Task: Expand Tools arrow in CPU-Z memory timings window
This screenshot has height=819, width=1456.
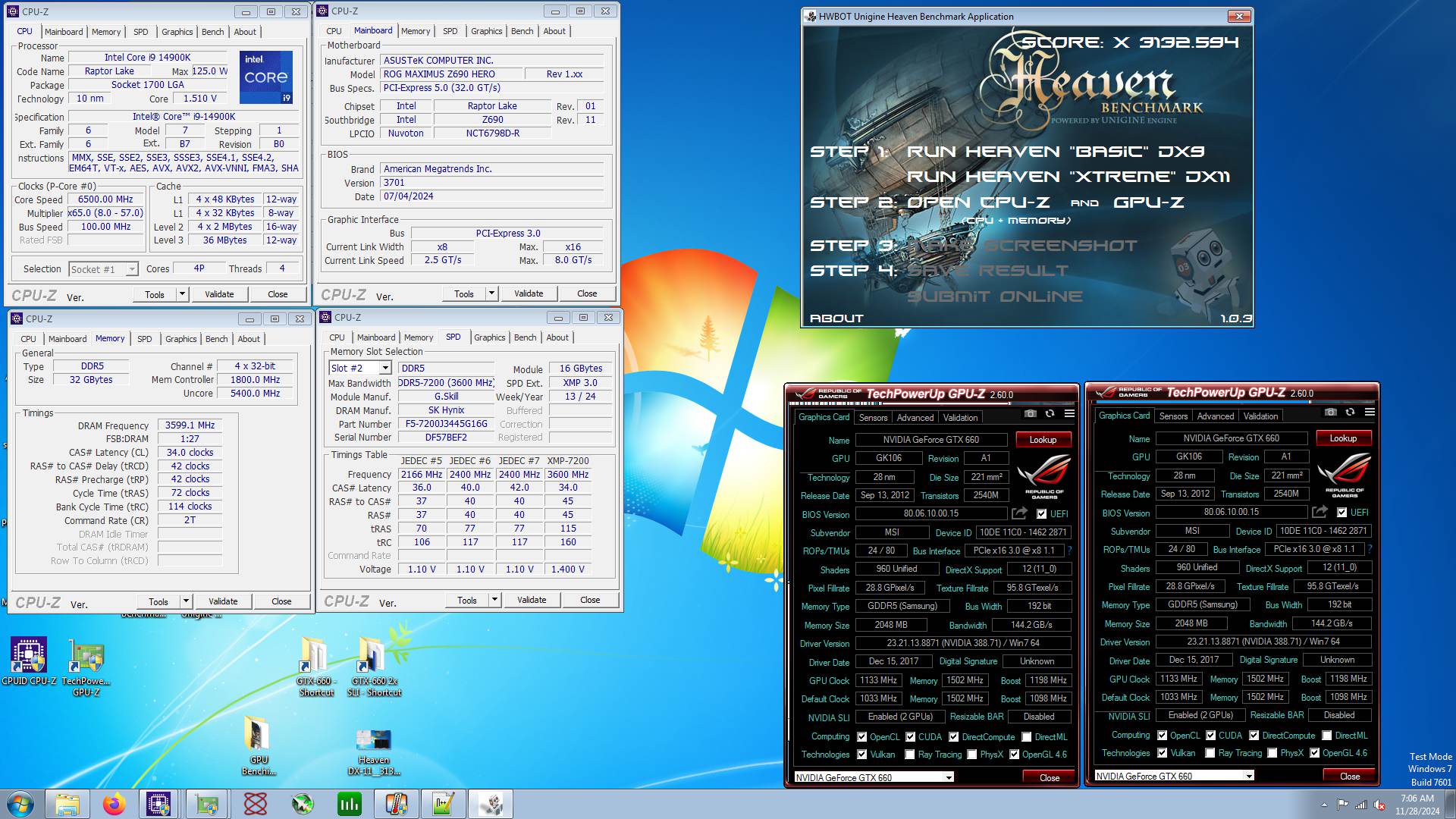Action: pos(186,601)
